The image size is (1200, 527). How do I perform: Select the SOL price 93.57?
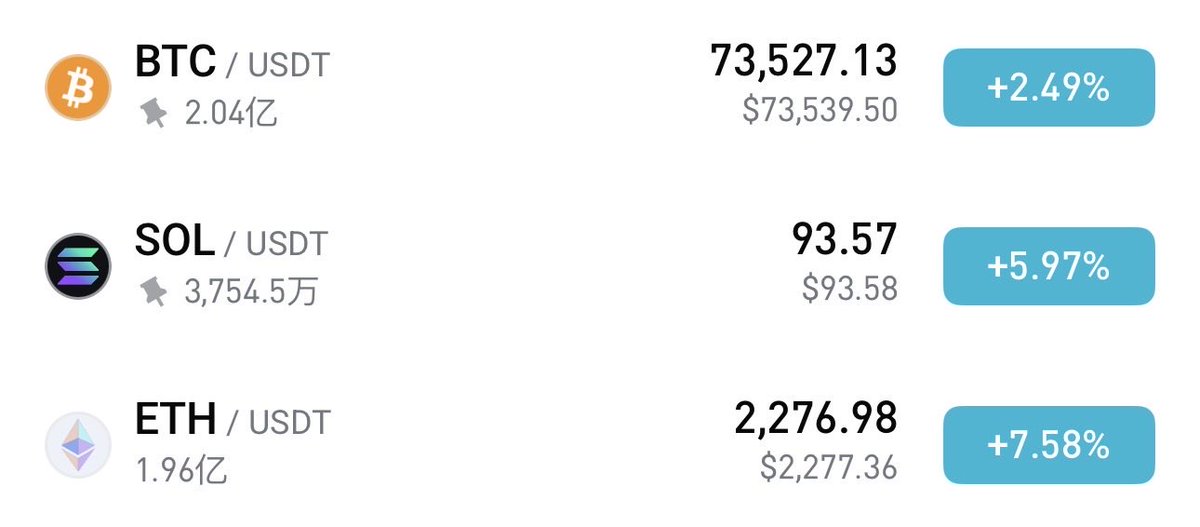pyautogui.click(x=844, y=240)
